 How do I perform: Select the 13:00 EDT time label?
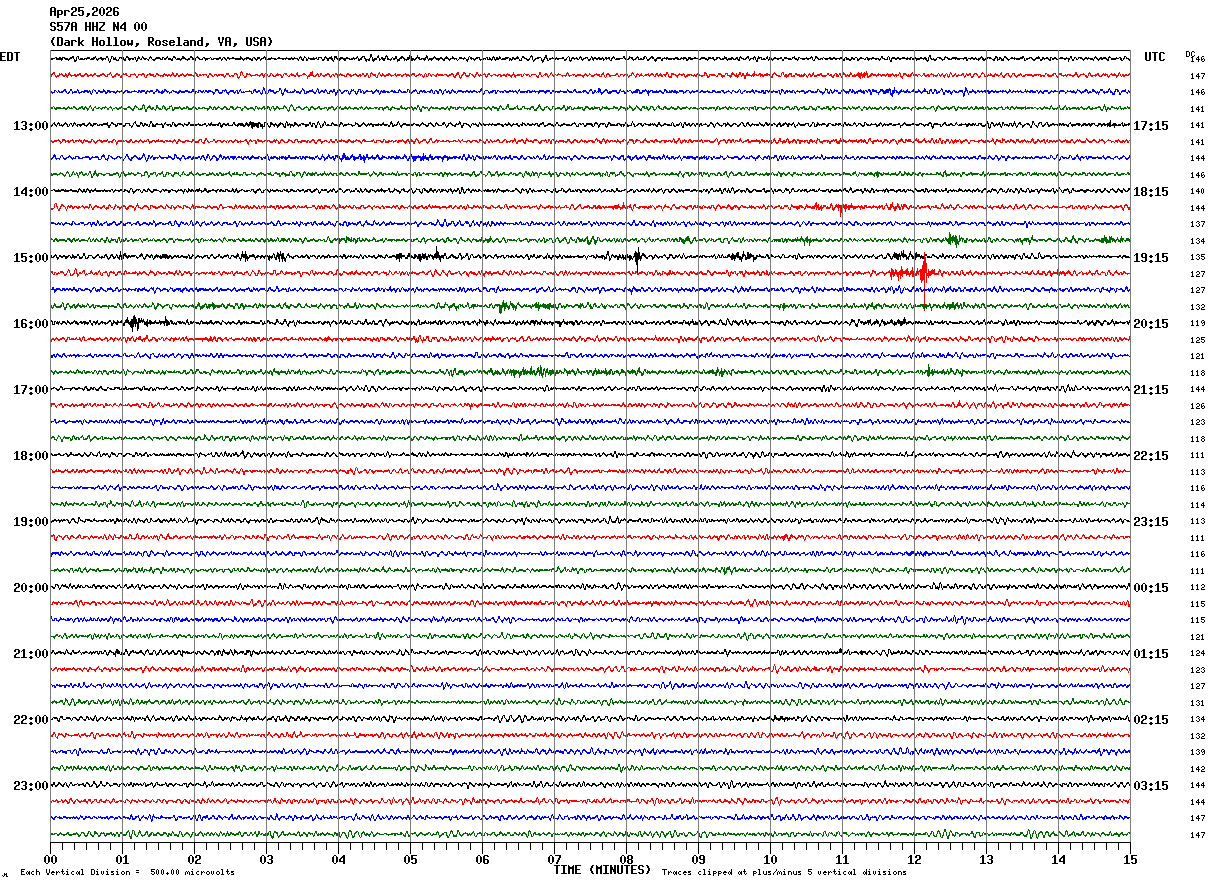coord(30,126)
